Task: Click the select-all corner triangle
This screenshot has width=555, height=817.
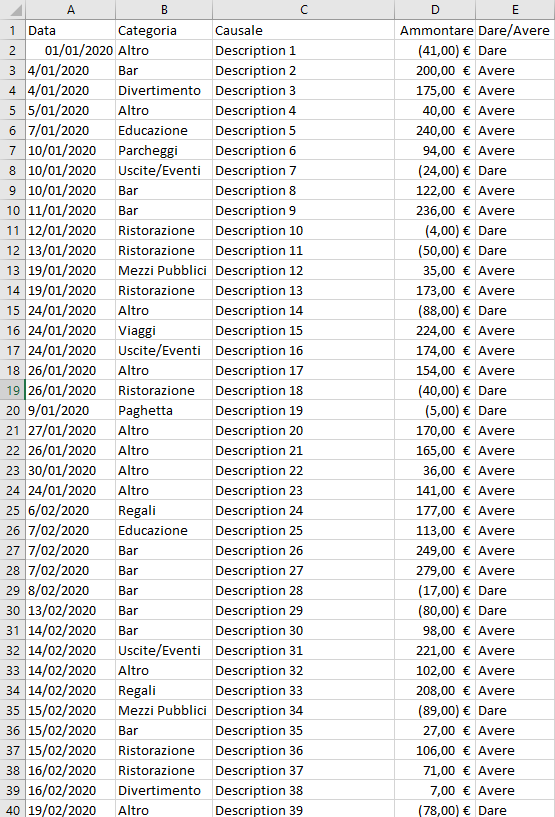Action: [x=13, y=9]
